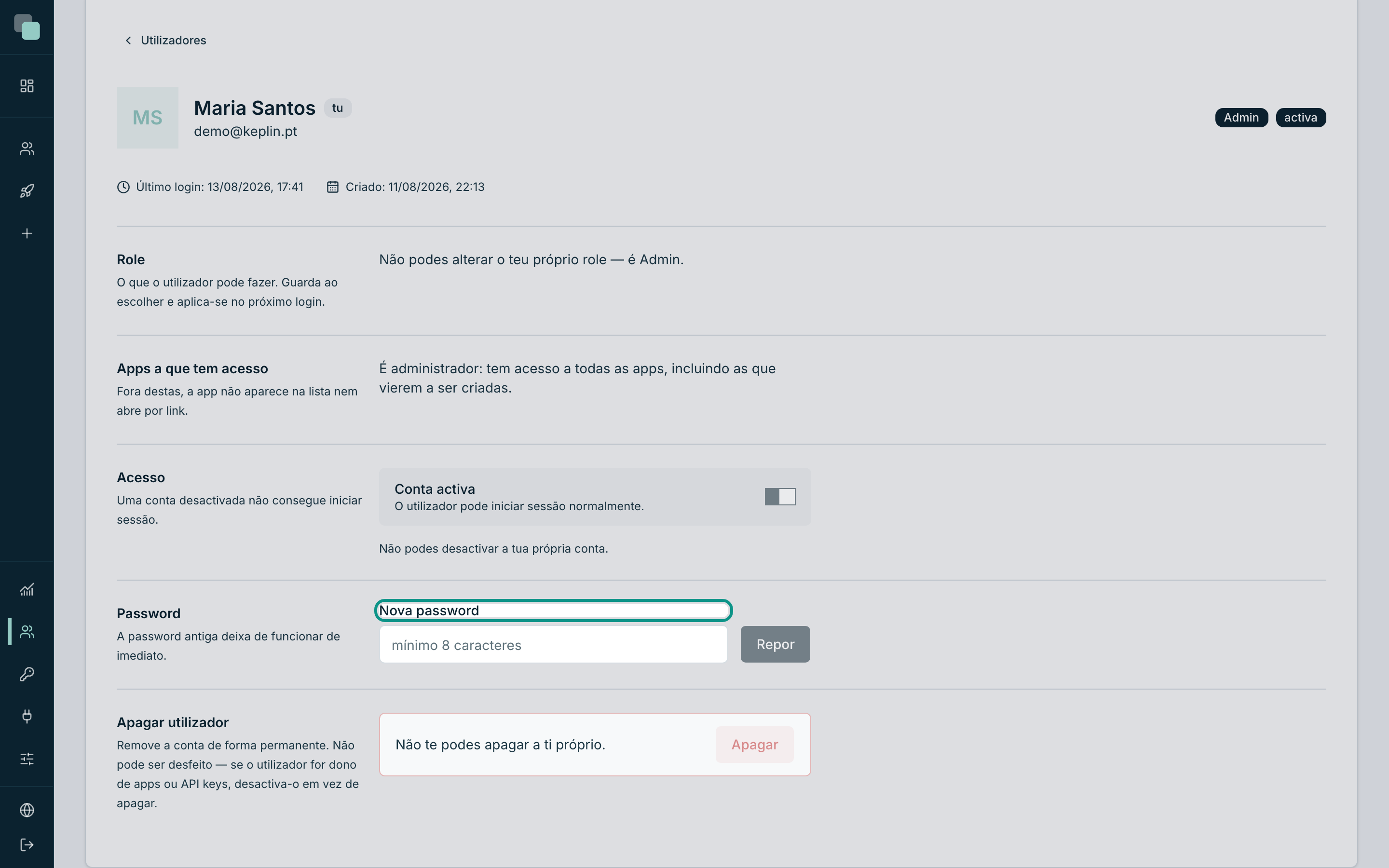Image resolution: width=1389 pixels, height=868 pixels.
Task: Click the app logo at top of sidebar
Action: point(27,27)
